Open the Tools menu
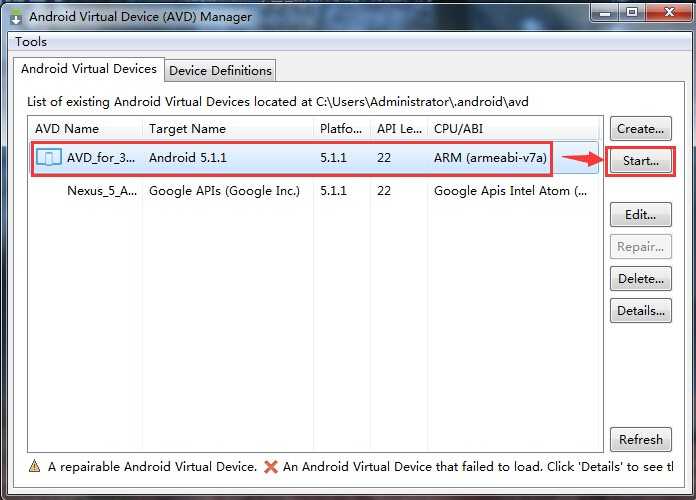This screenshot has height=500, width=696. pyautogui.click(x=31, y=42)
